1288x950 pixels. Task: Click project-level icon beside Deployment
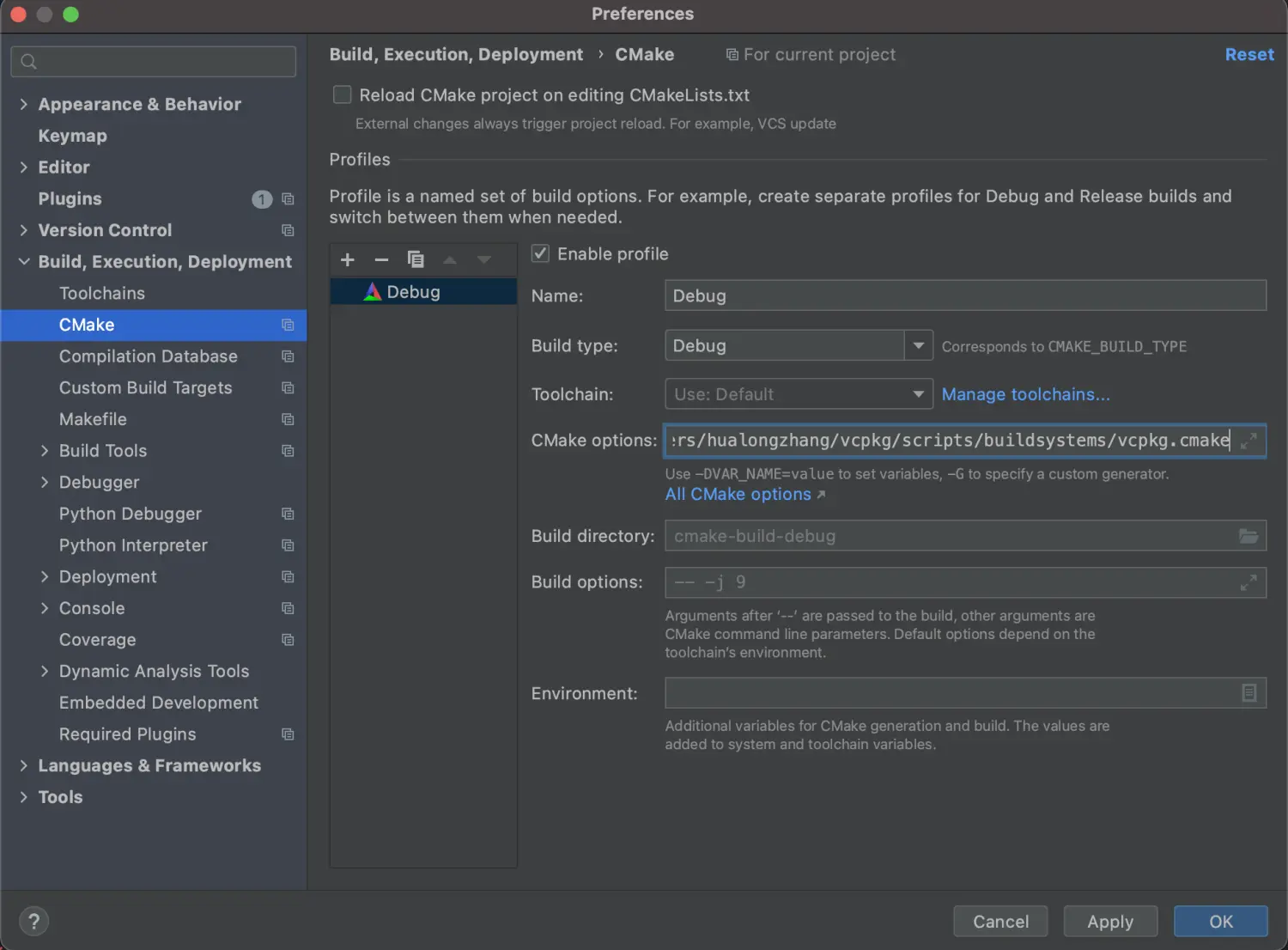[x=288, y=577]
